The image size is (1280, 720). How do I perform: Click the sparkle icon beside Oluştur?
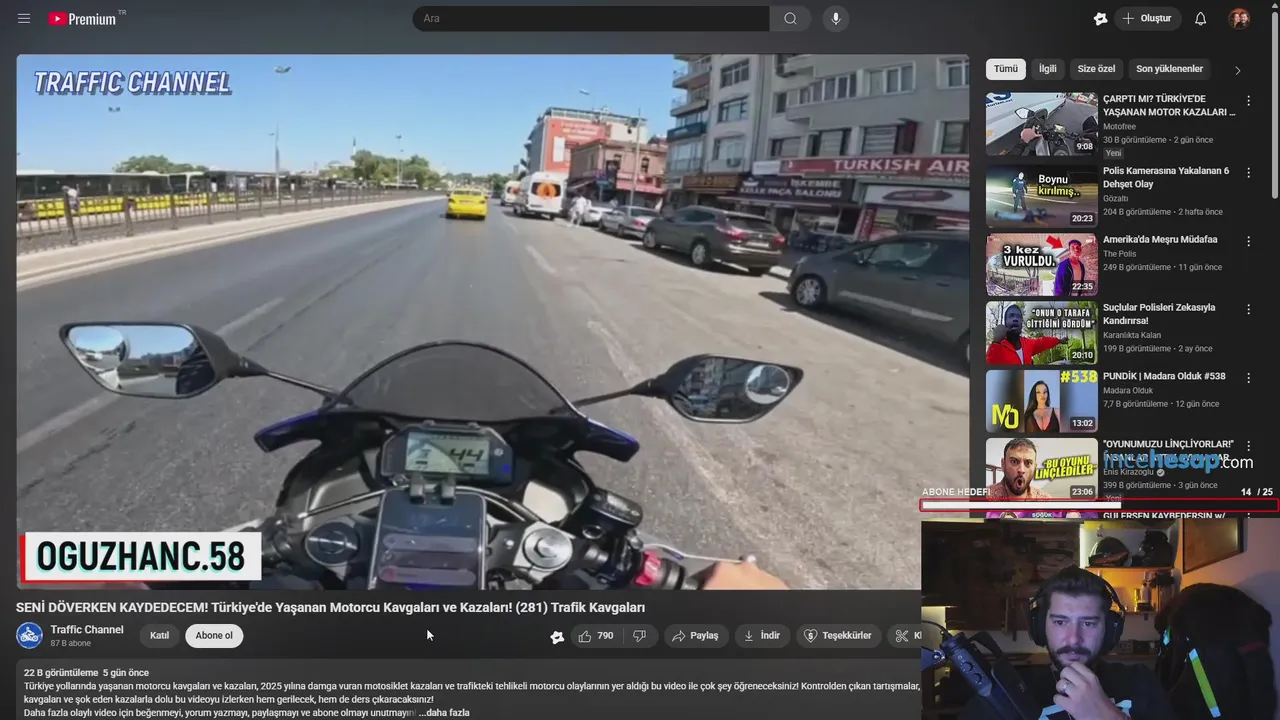coord(1100,18)
